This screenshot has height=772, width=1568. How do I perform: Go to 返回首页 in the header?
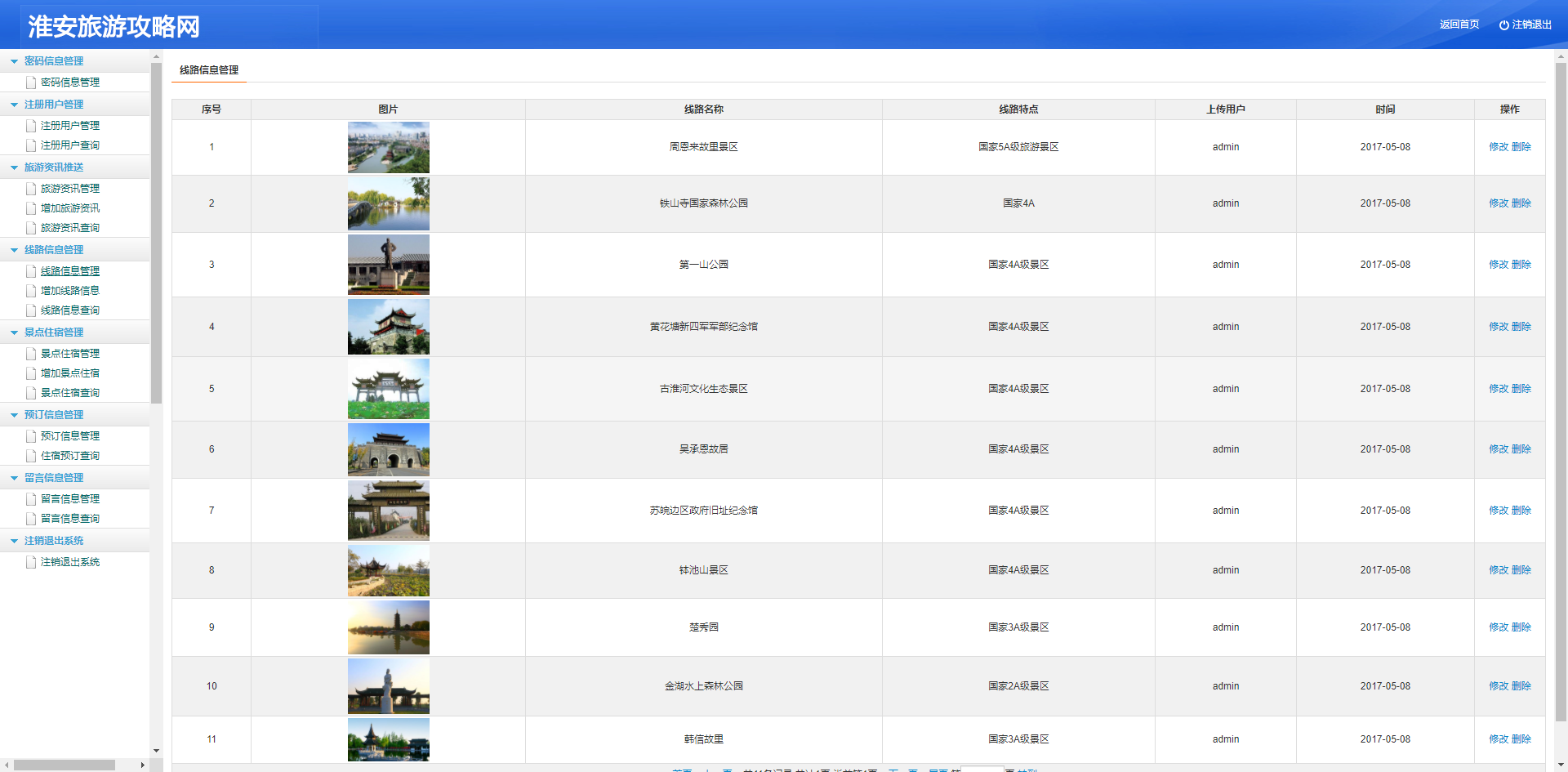coord(1459,25)
